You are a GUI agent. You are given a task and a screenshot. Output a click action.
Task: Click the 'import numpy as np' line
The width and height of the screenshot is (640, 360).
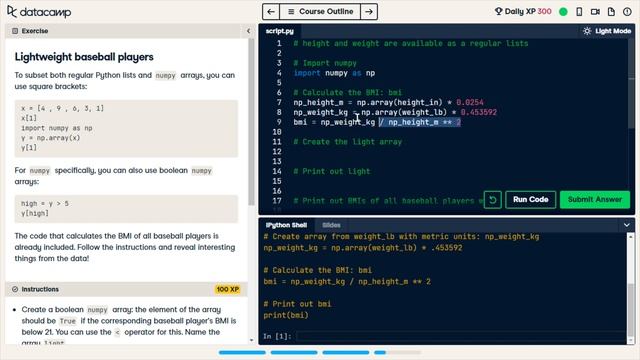[334, 73]
